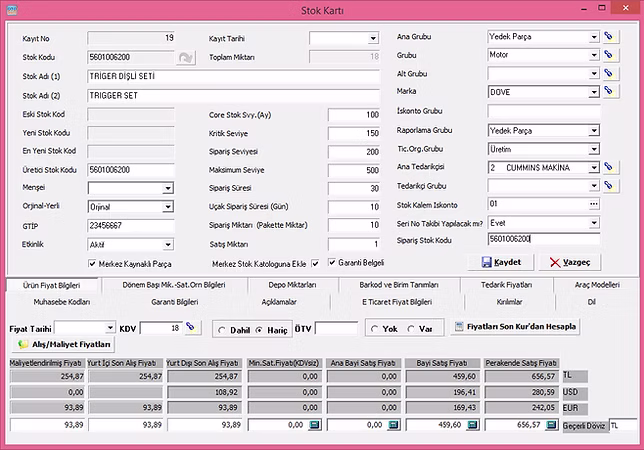Click the link icon beside the Marka field
The width and height of the screenshot is (644, 450).
tap(609, 91)
